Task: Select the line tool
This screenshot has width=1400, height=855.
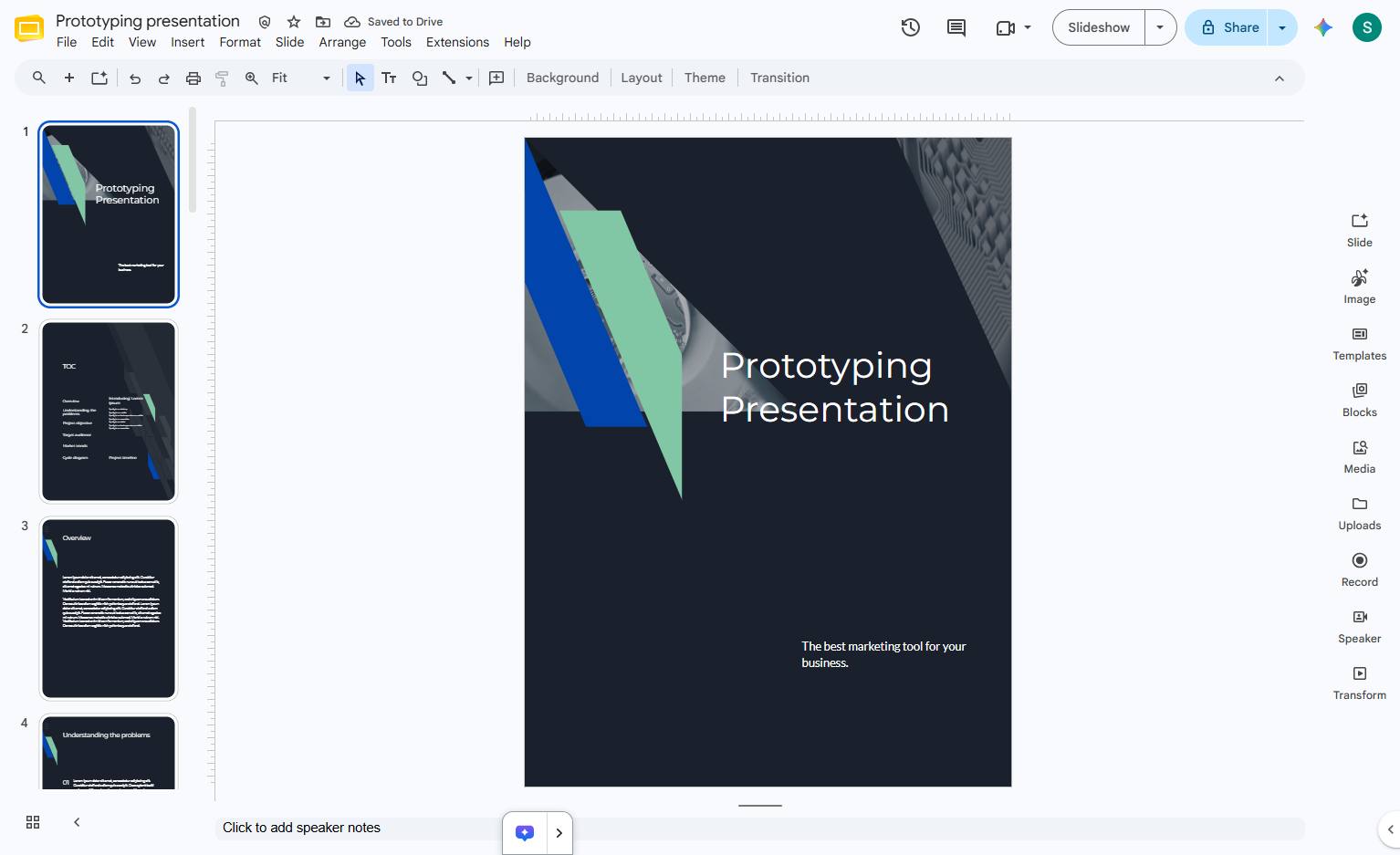Action: click(x=449, y=78)
